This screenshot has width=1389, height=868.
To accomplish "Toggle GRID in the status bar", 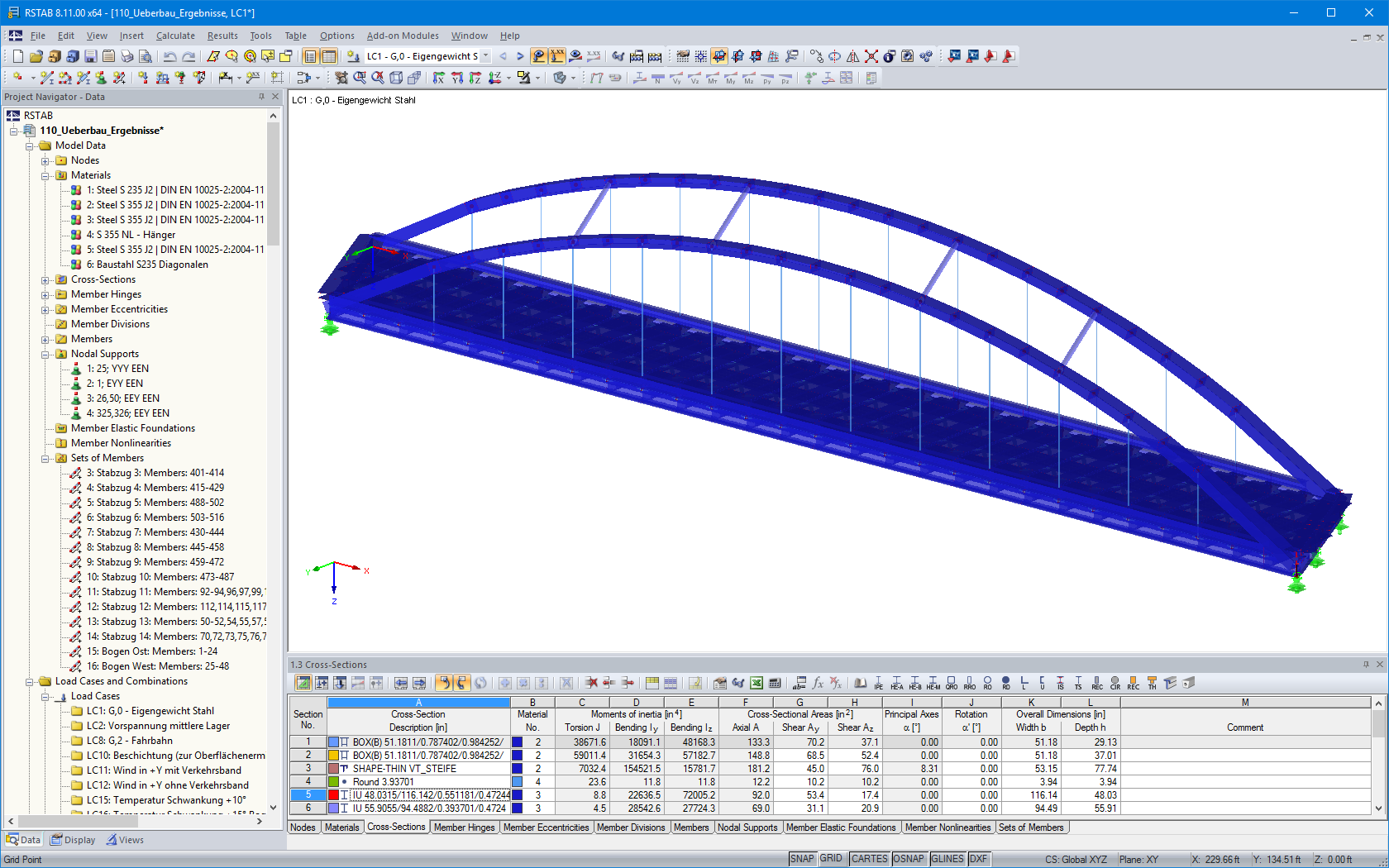I will pos(832,859).
